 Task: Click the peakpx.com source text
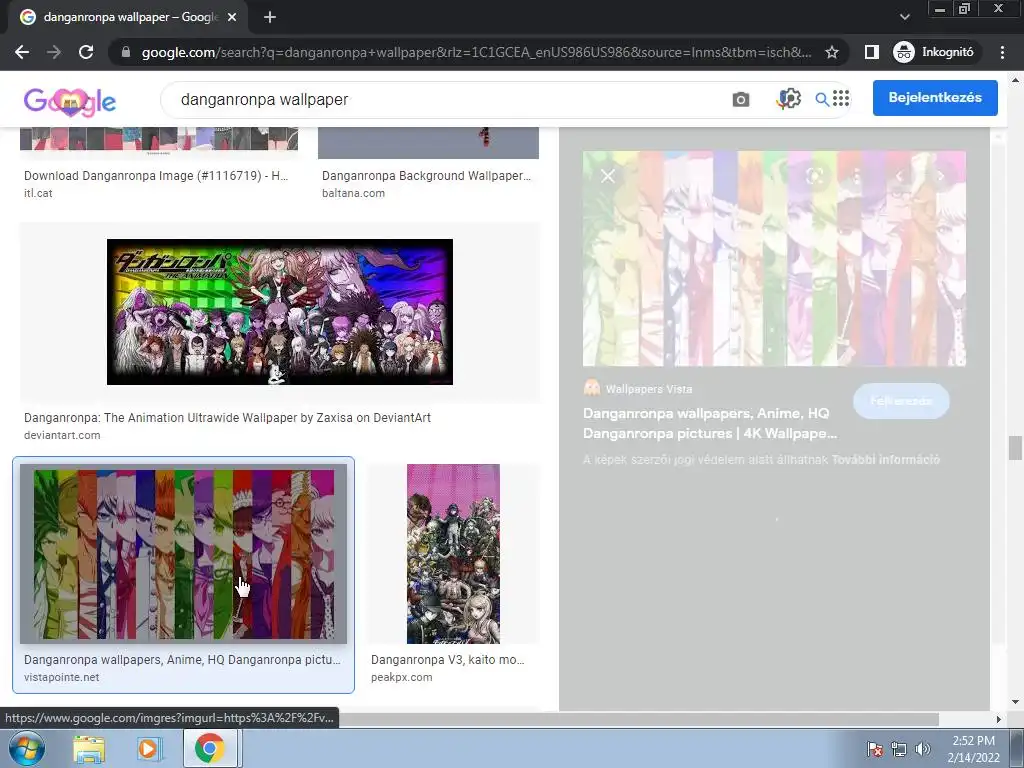tap(402, 677)
